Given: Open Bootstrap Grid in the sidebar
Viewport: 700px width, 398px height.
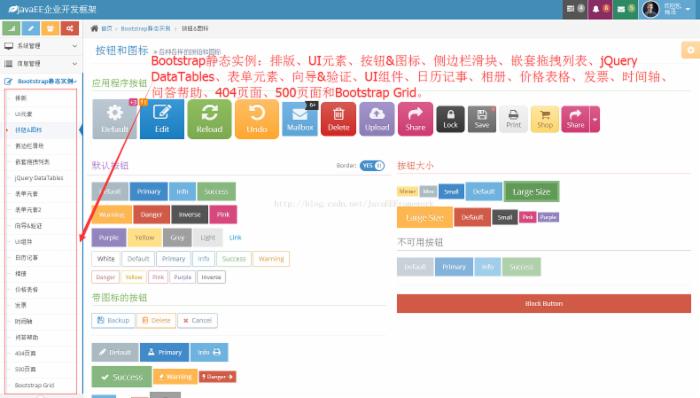Looking at the screenshot, I should [x=34, y=385].
